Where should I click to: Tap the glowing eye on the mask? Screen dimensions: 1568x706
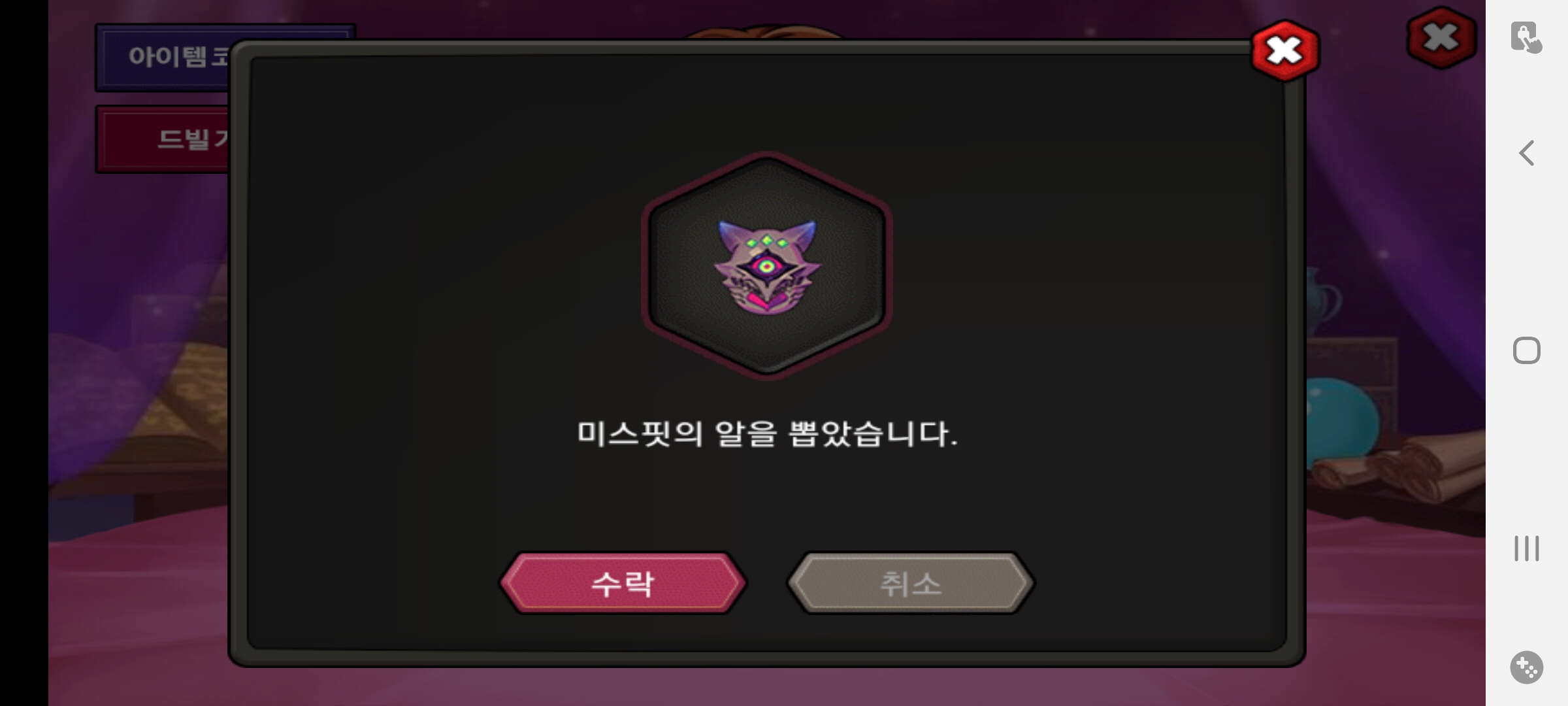point(767,265)
